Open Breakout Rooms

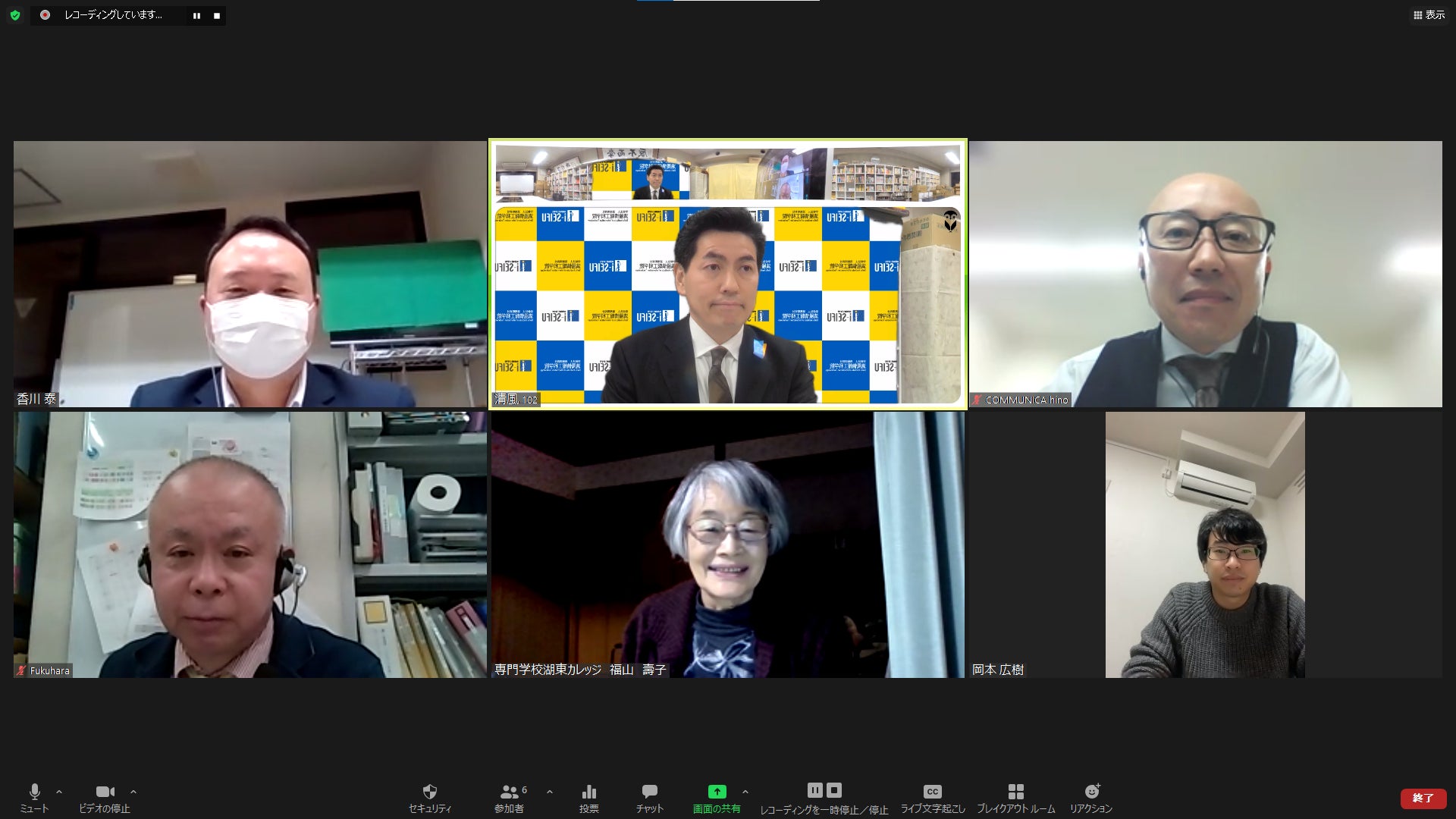[1015, 792]
